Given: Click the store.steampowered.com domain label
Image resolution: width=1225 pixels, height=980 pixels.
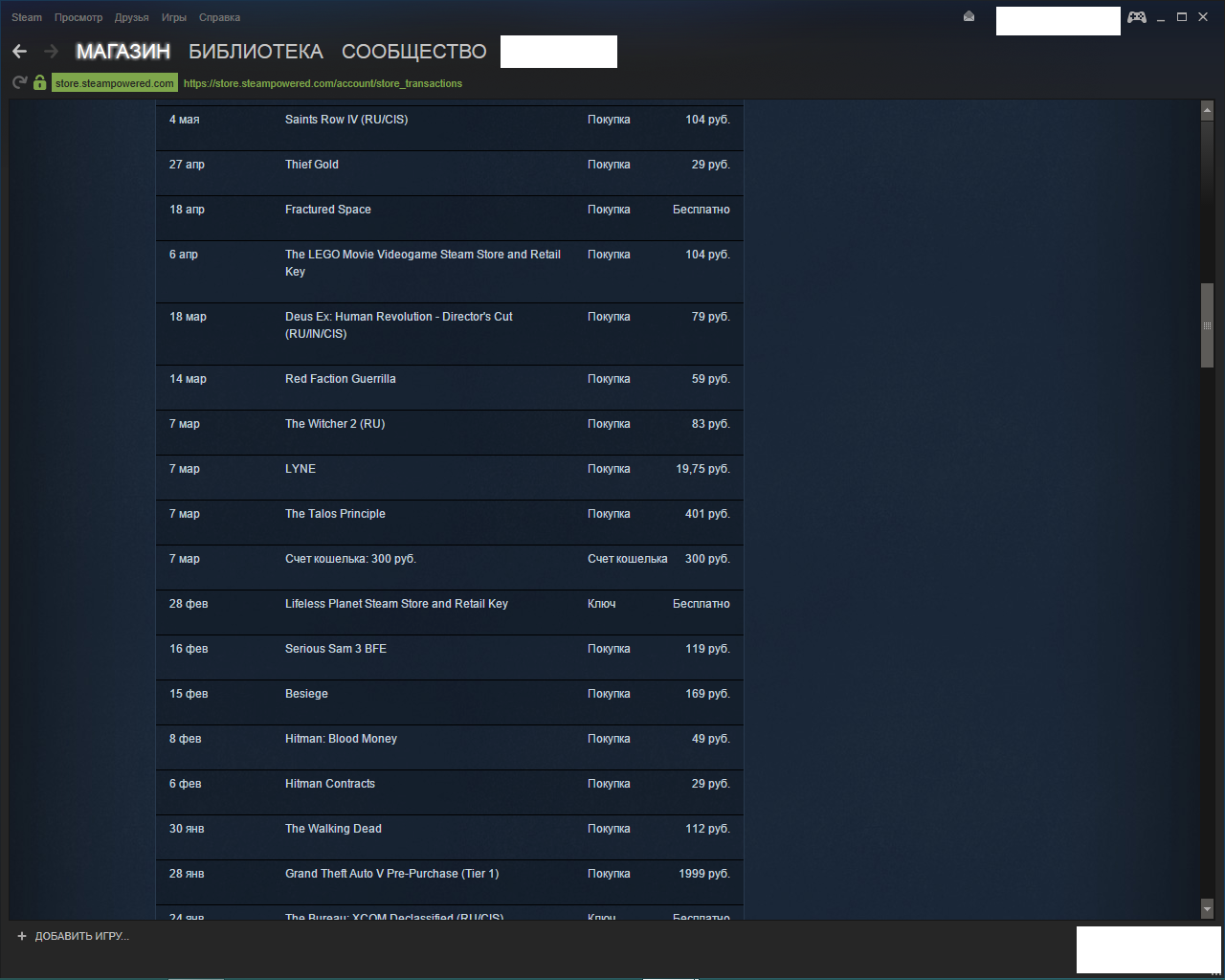Looking at the screenshot, I should [x=115, y=83].
